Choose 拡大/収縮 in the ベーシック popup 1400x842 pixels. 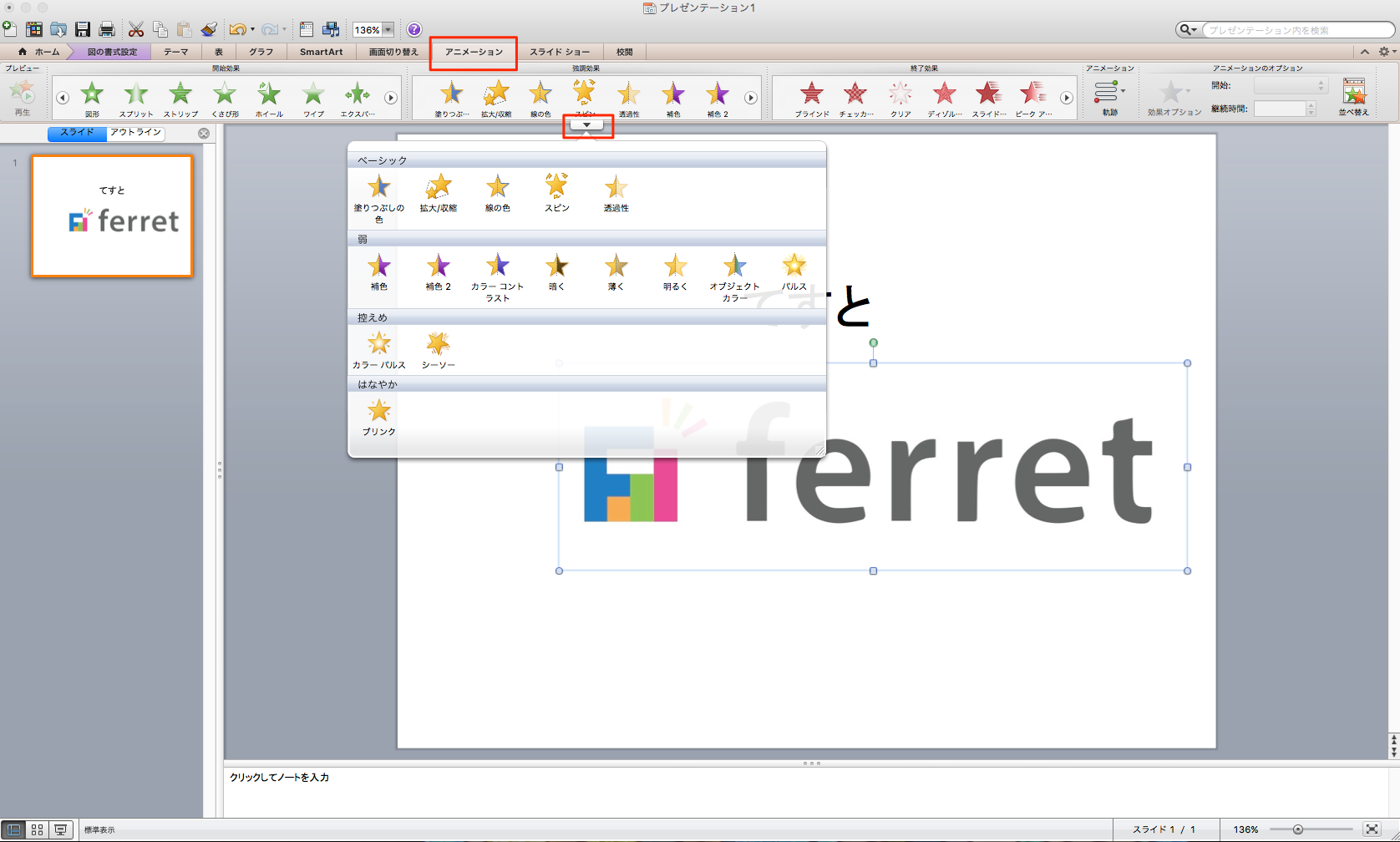439,193
